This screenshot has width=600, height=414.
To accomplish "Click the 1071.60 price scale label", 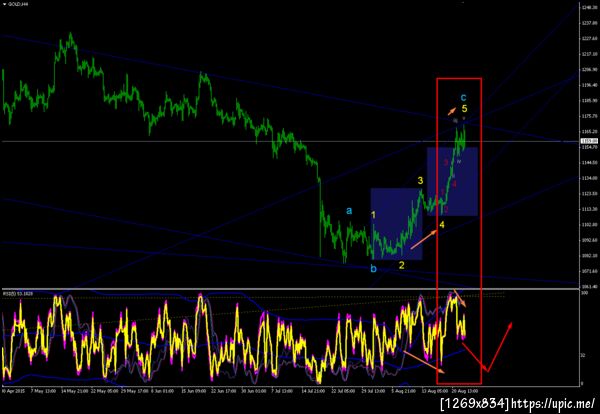I will pos(590,271).
